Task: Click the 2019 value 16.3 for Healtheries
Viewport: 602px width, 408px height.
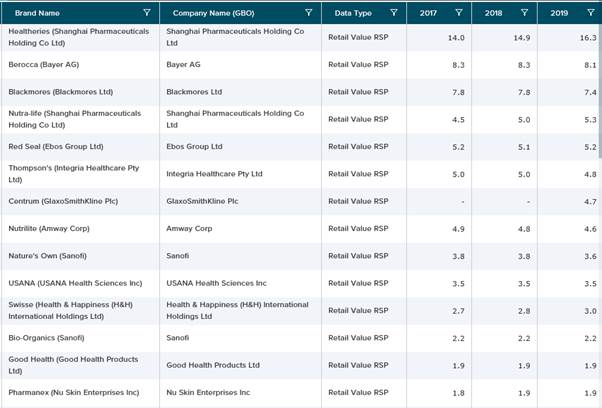Action: [x=588, y=38]
